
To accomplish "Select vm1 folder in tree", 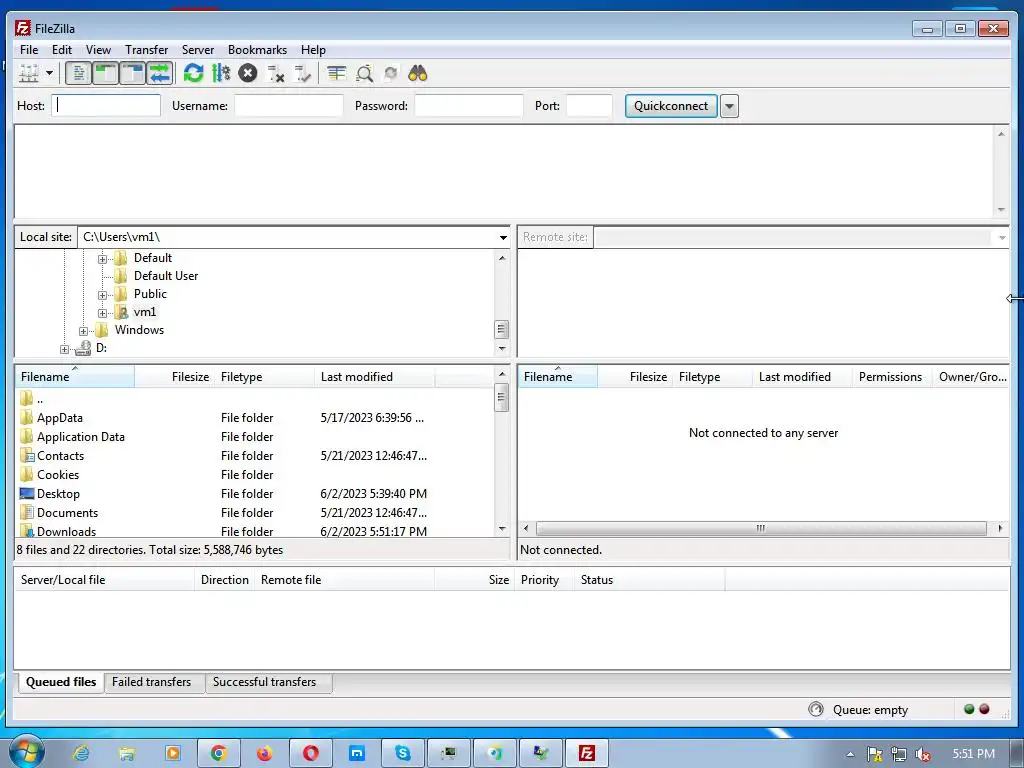I will coord(144,312).
